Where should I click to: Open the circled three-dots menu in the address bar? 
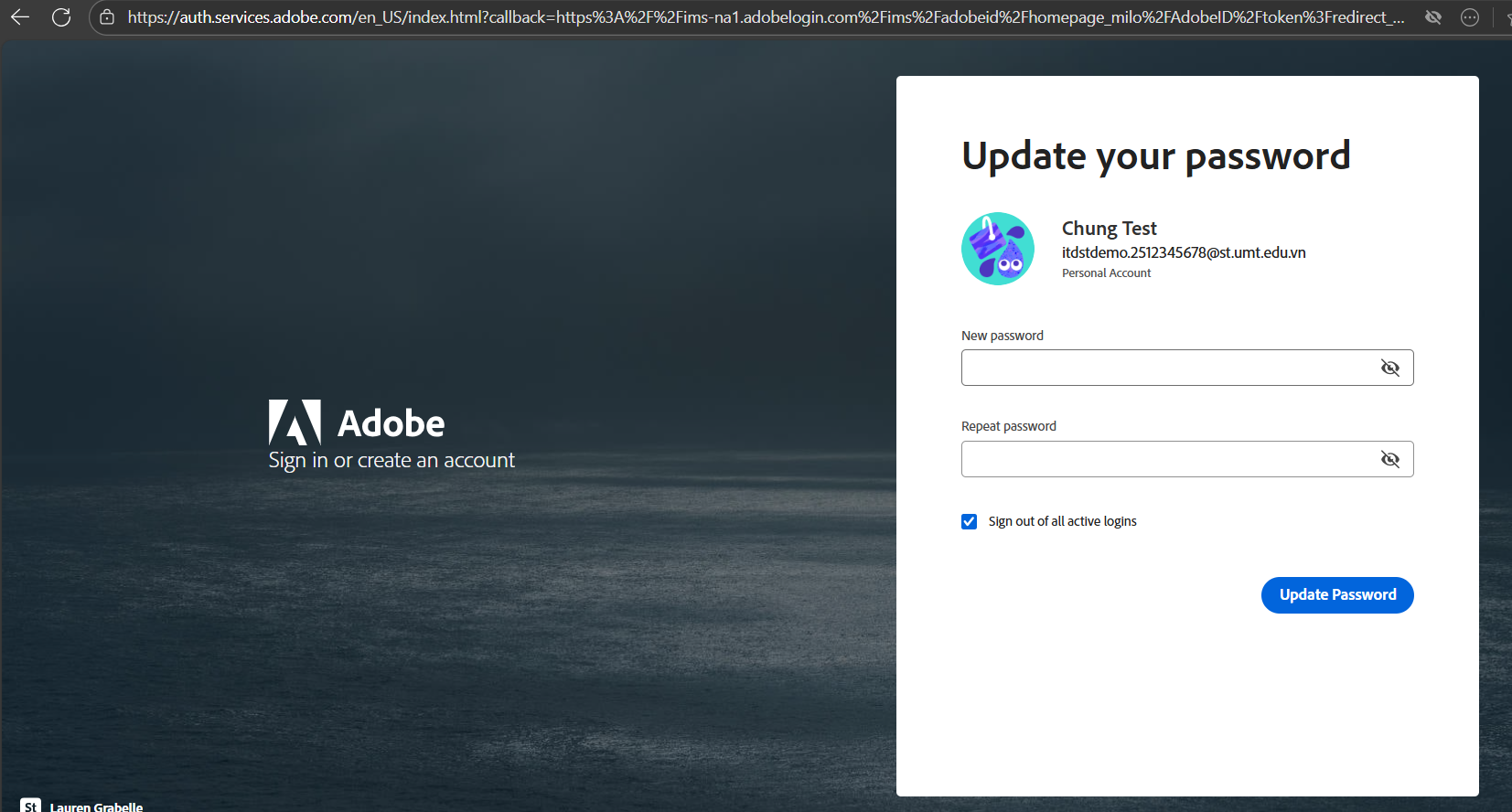pyautogui.click(x=1470, y=17)
